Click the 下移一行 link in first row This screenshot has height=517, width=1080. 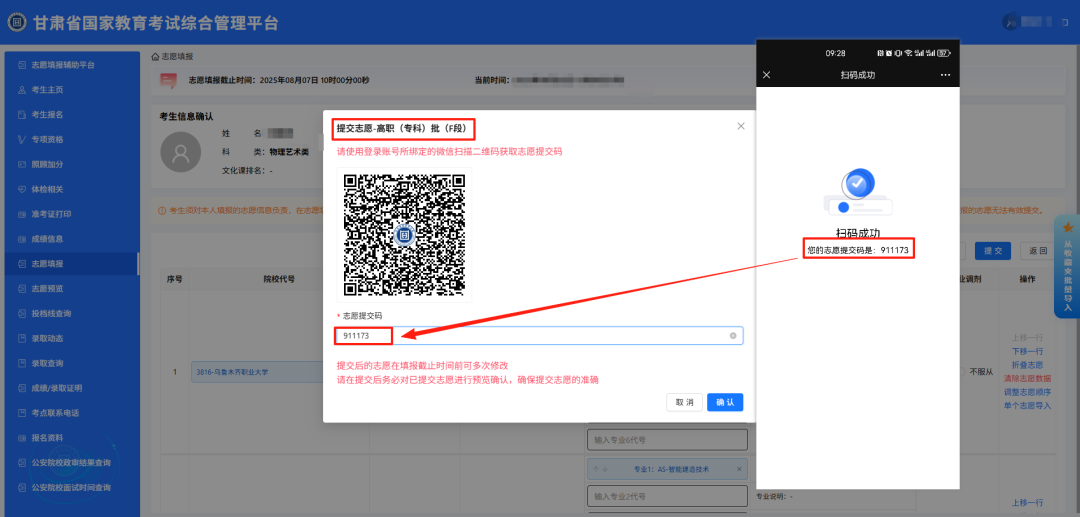click(x=1027, y=351)
